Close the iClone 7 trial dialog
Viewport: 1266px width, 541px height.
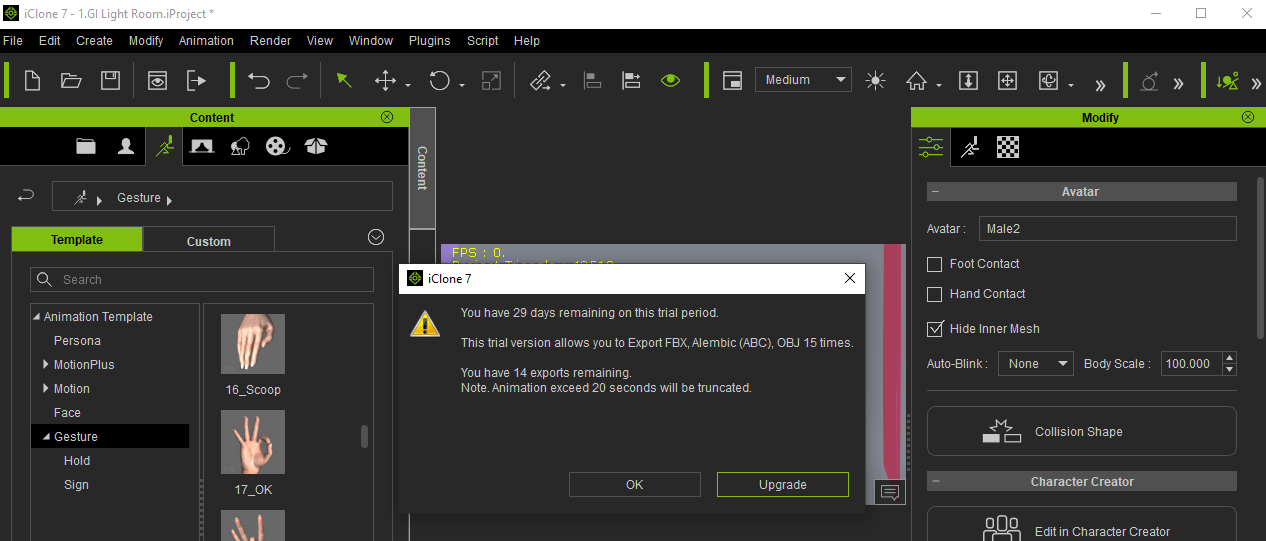point(850,279)
